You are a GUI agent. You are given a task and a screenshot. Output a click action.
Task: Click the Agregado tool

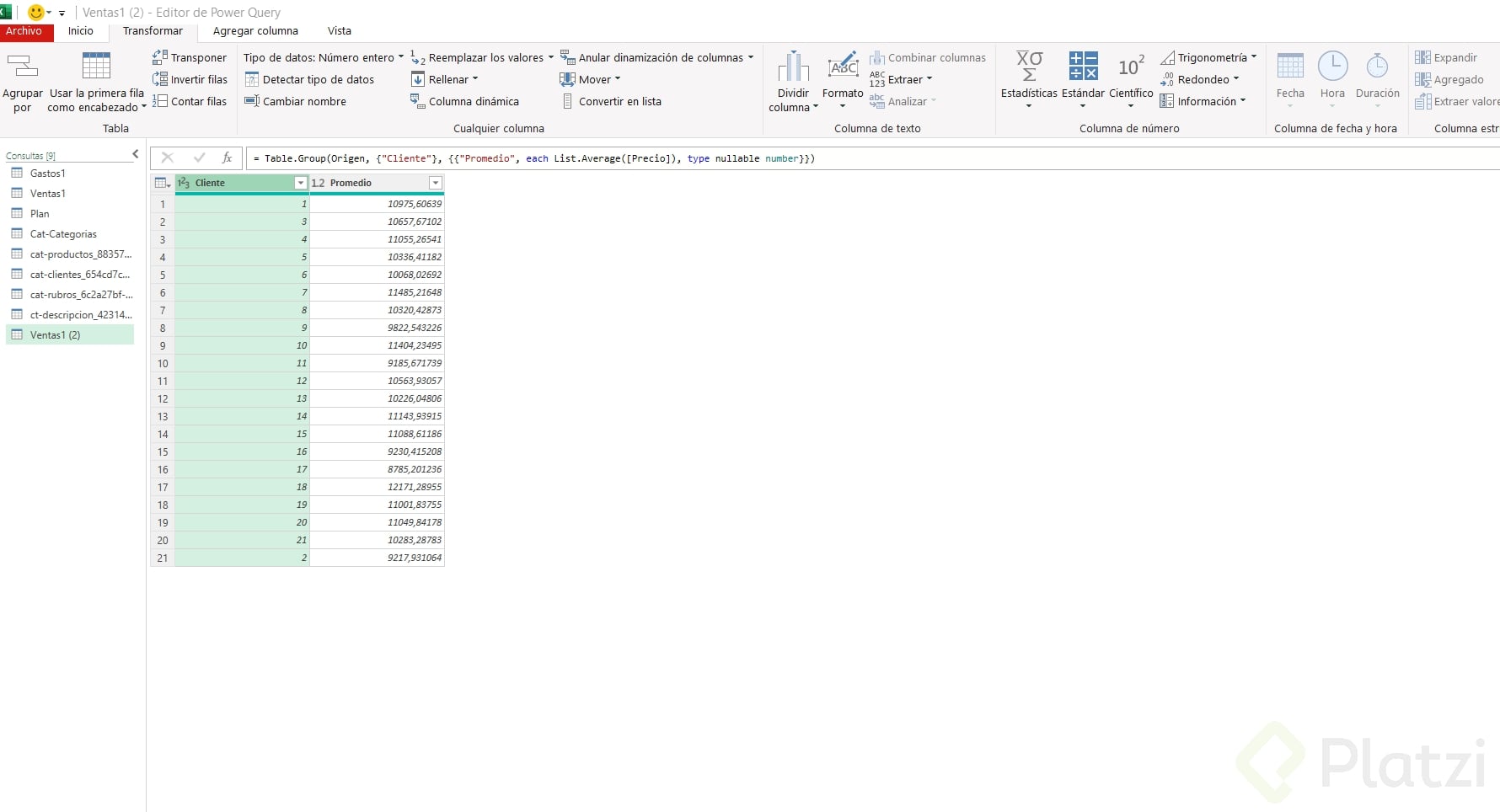pos(1449,79)
